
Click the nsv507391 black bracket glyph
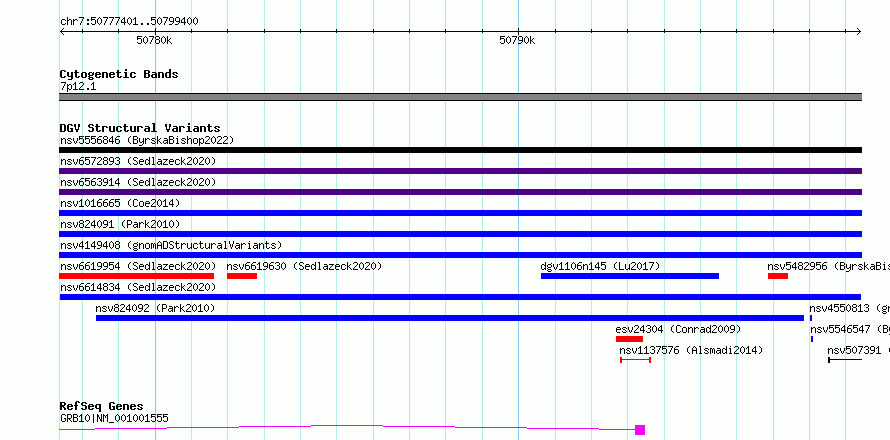pos(845,360)
